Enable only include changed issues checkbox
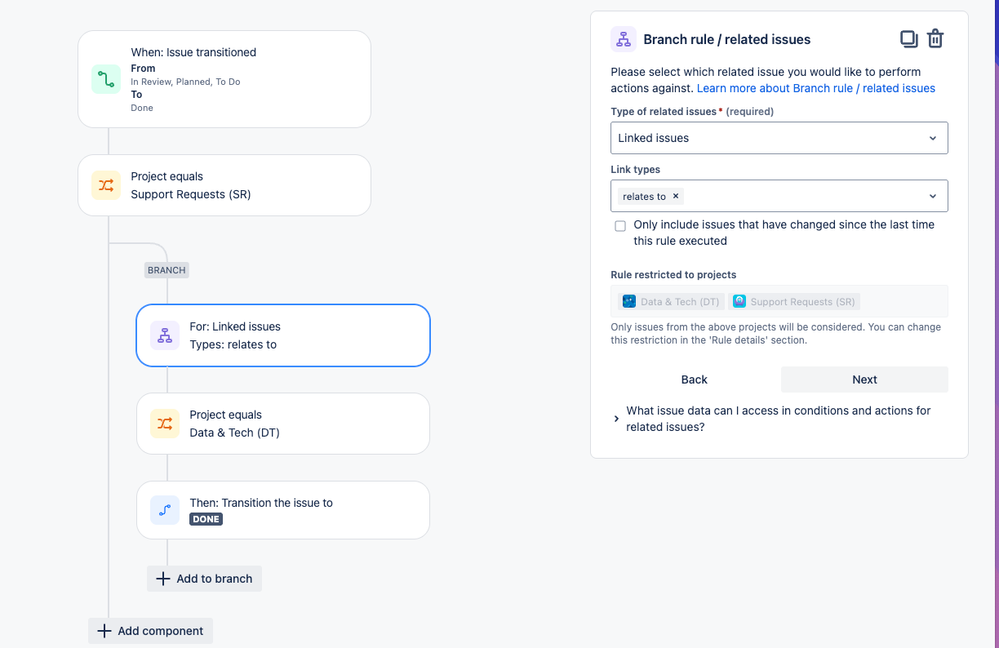Image resolution: width=999 pixels, height=648 pixels. click(x=621, y=226)
